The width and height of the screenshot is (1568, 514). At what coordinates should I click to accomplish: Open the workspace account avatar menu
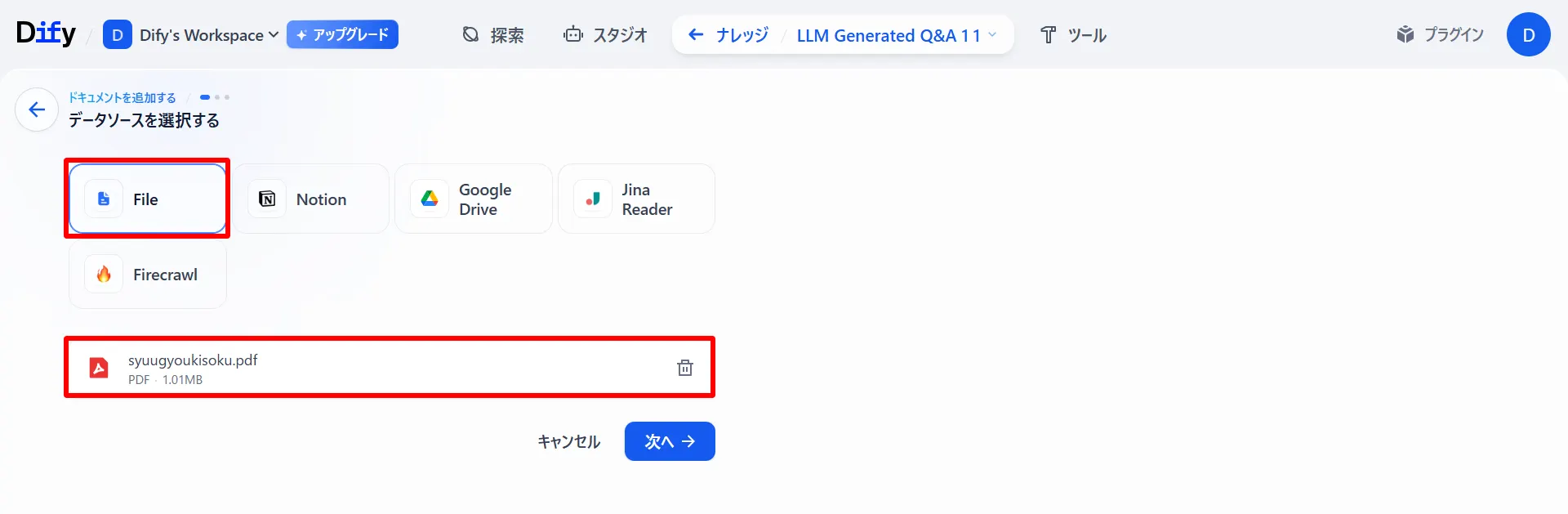(x=1529, y=34)
